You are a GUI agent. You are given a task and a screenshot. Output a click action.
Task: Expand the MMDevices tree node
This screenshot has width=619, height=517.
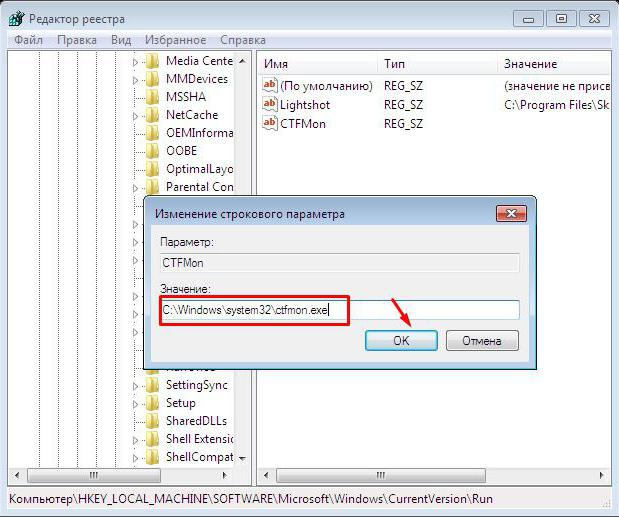tap(135, 80)
